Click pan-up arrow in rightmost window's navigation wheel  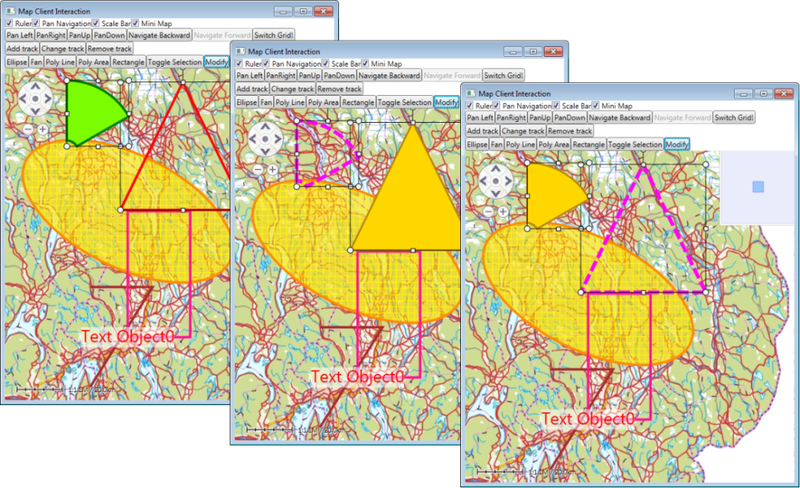[x=495, y=169]
